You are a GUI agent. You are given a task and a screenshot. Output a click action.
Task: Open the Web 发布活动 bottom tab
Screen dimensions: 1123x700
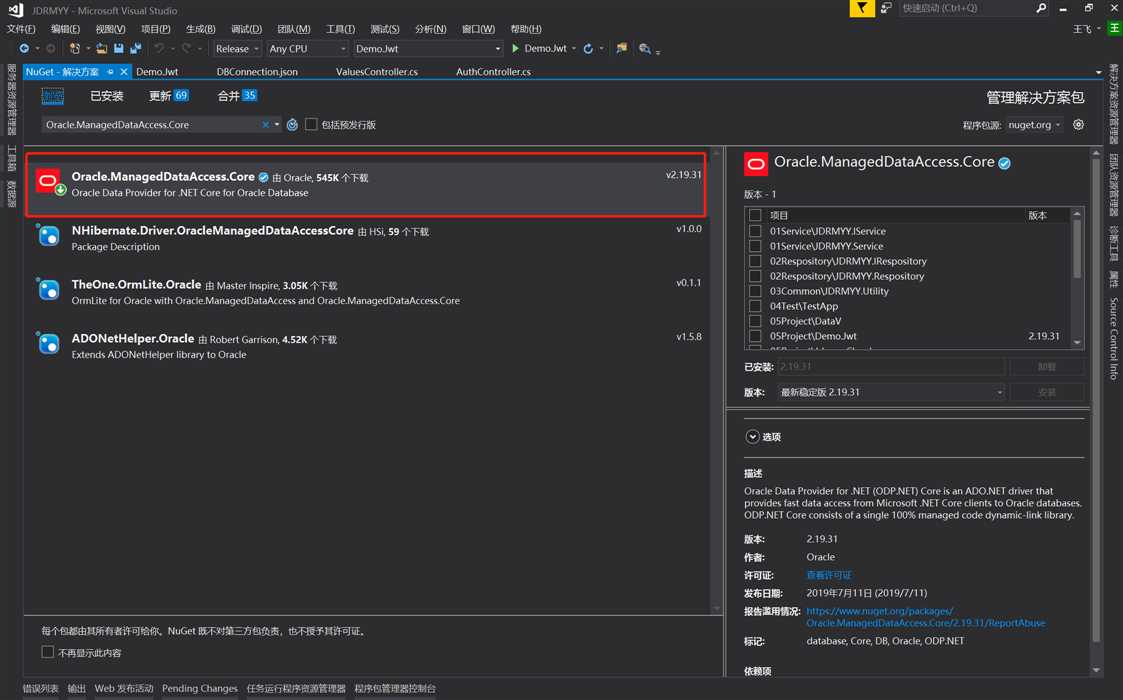(124, 688)
